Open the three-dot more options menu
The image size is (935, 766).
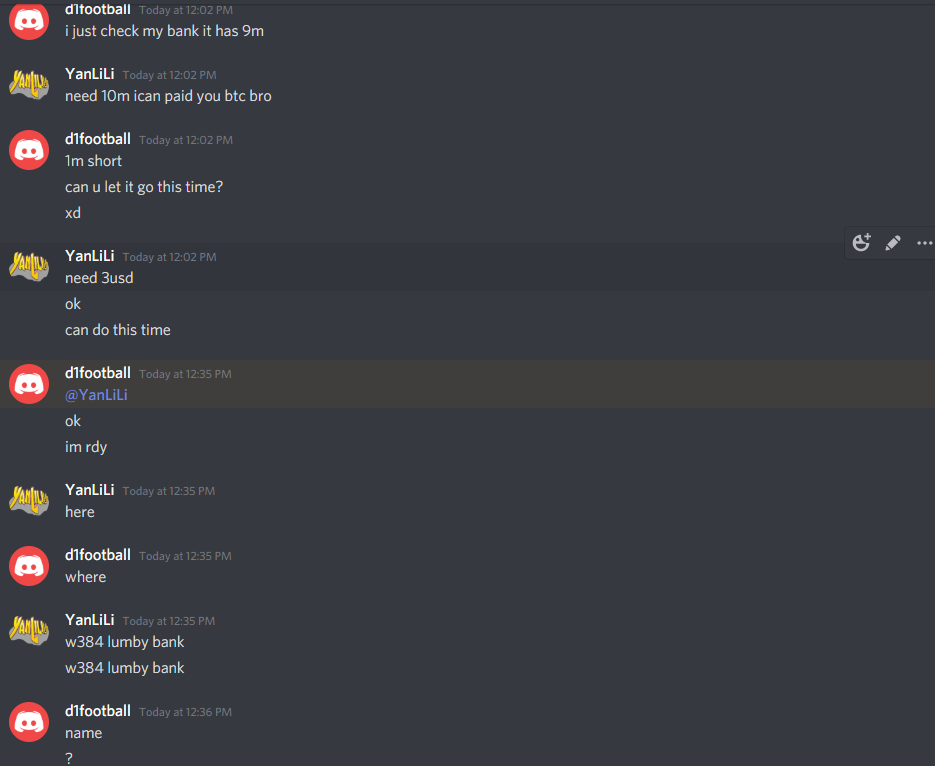pyautogui.click(x=924, y=243)
